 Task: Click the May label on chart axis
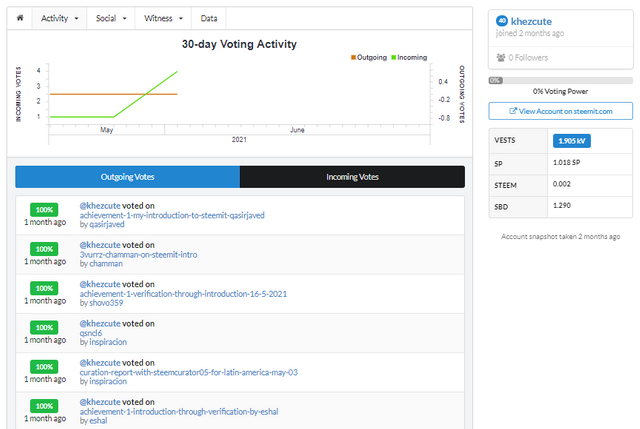(107, 130)
